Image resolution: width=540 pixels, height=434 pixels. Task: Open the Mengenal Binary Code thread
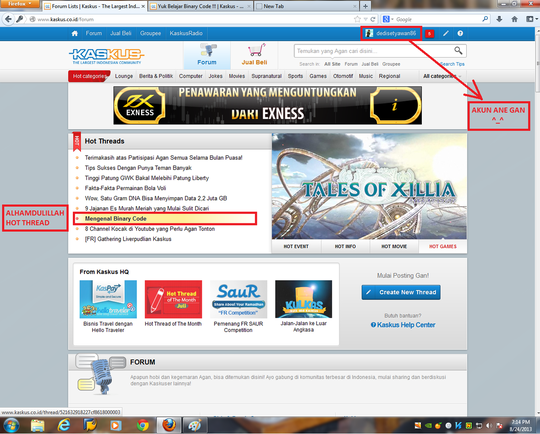(116, 219)
